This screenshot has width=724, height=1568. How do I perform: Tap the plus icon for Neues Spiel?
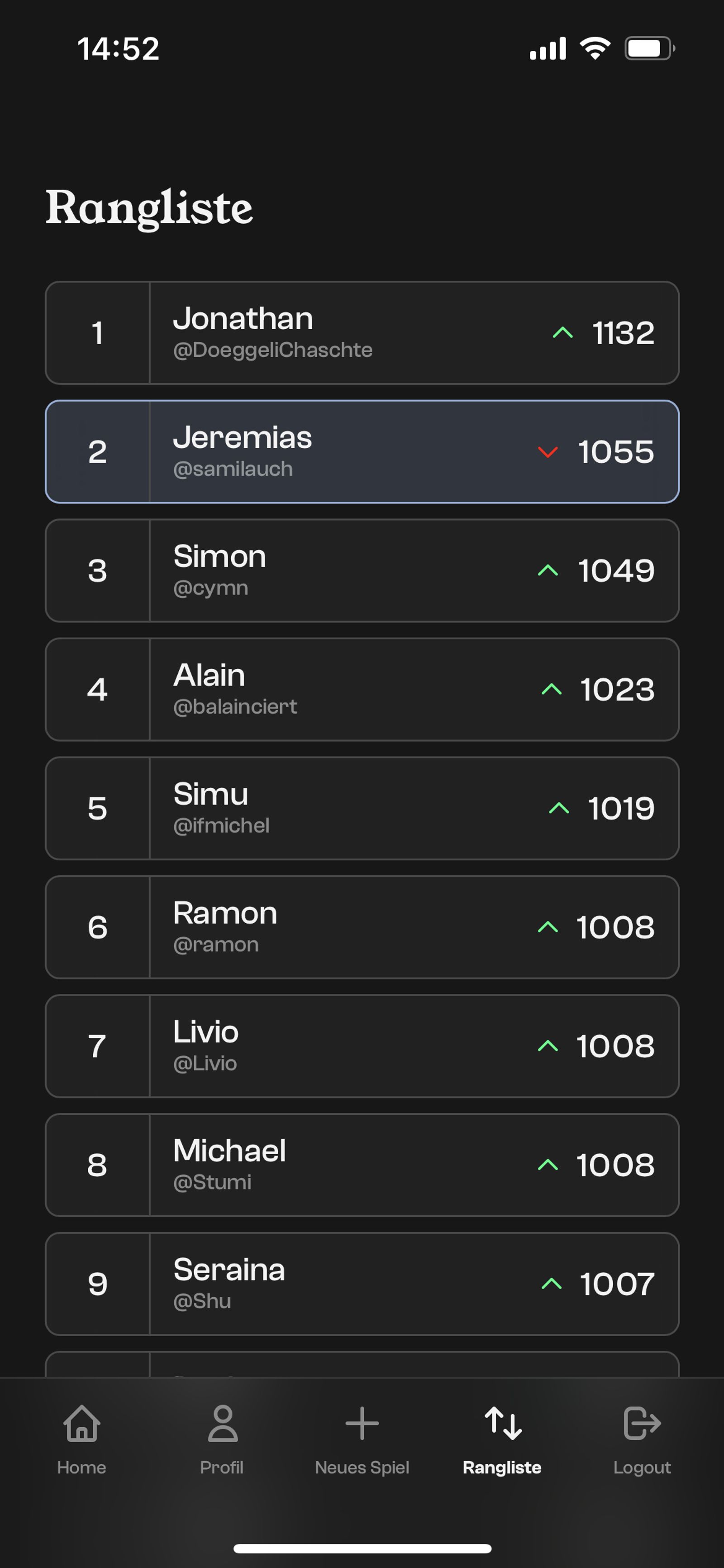coord(362,1423)
